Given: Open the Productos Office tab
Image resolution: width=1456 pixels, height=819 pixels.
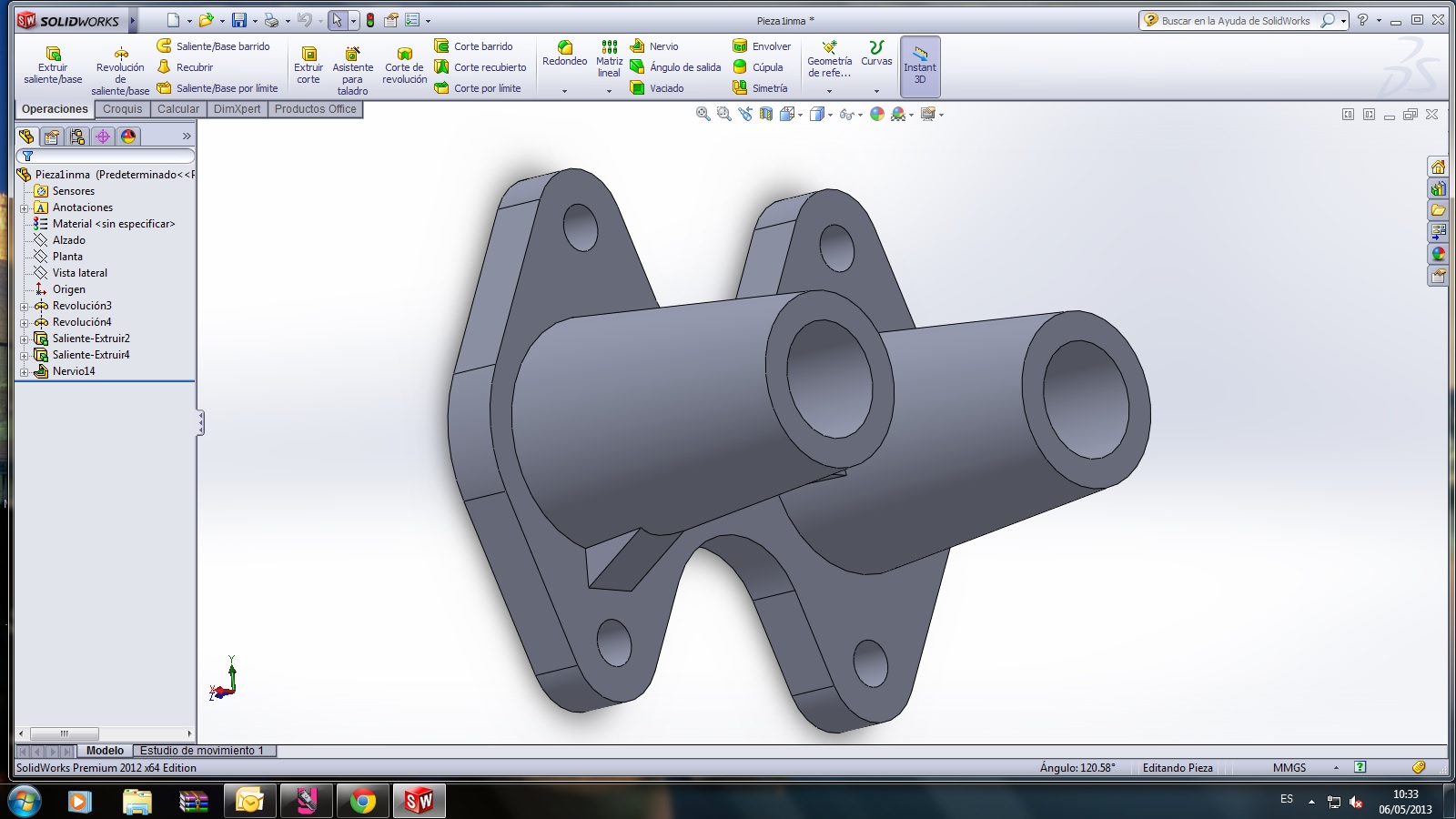Looking at the screenshot, I should (316, 109).
